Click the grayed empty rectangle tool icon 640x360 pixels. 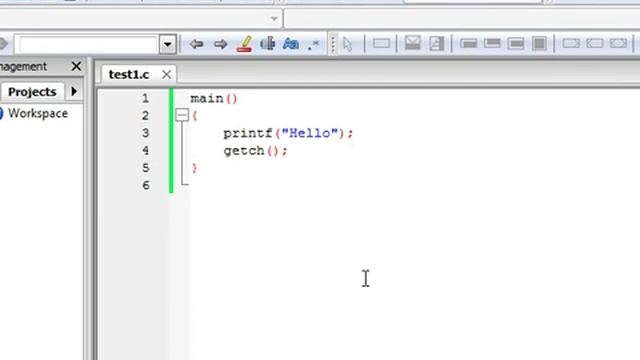(381, 44)
